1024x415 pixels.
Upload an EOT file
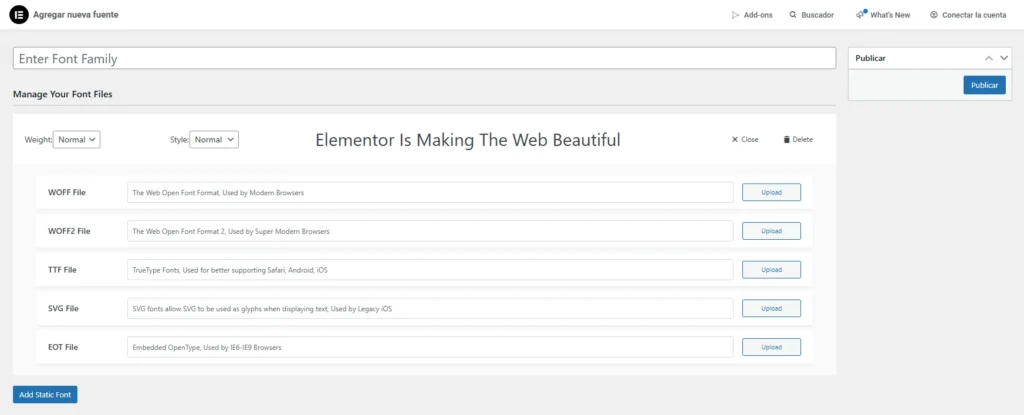coord(771,347)
